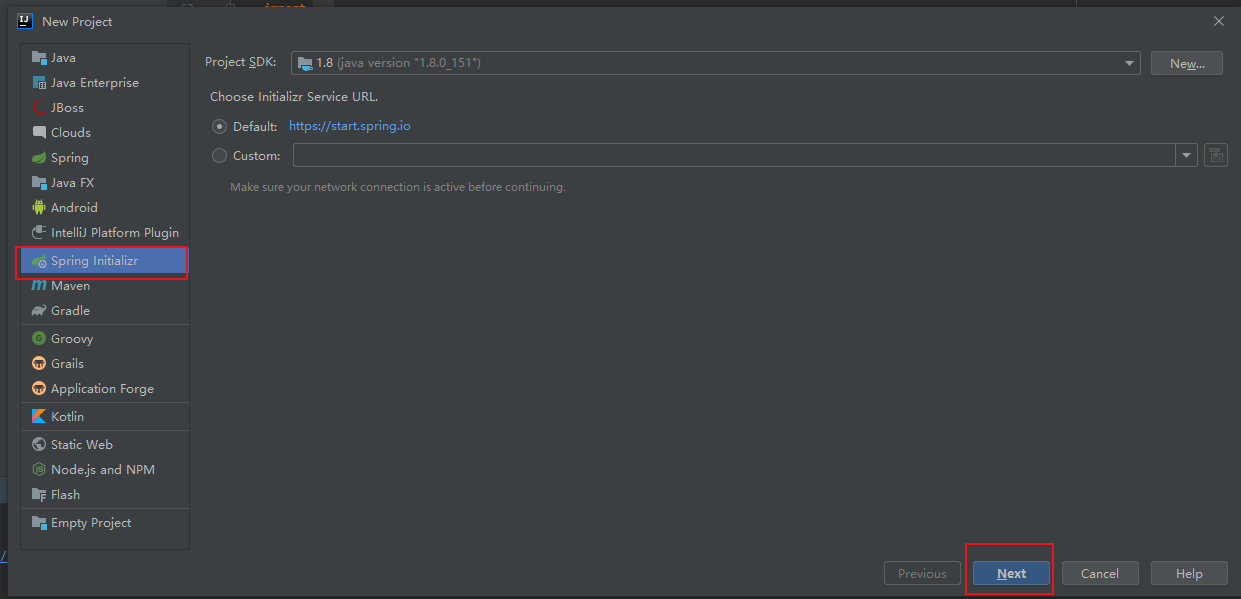Click the Flash folder icon
The image size is (1241, 599).
pyautogui.click(x=39, y=495)
